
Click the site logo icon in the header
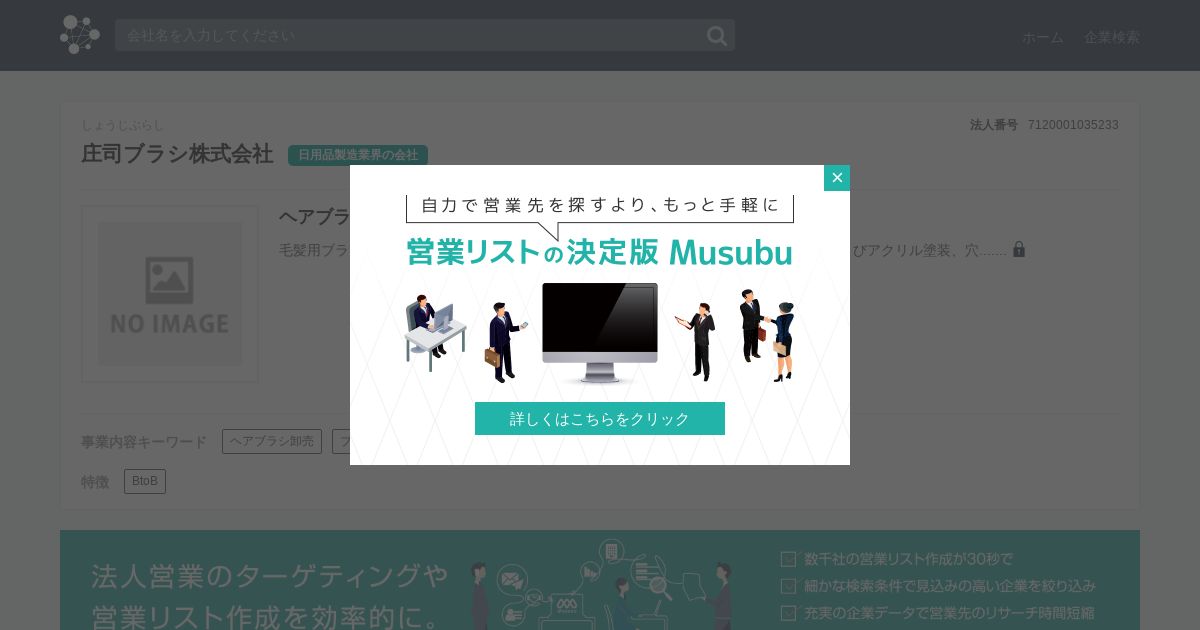[x=80, y=35]
